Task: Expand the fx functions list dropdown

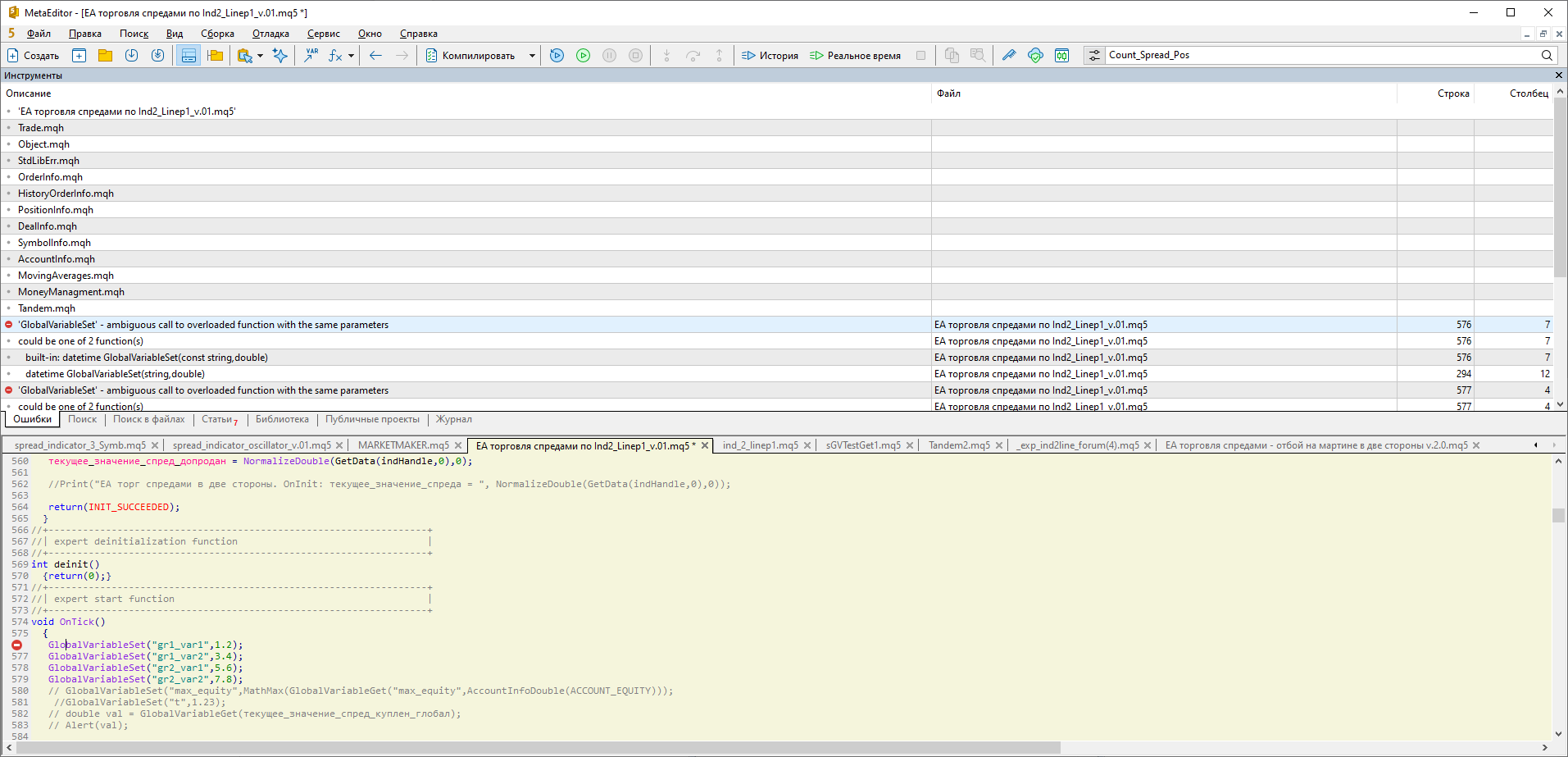Action: tap(351, 56)
